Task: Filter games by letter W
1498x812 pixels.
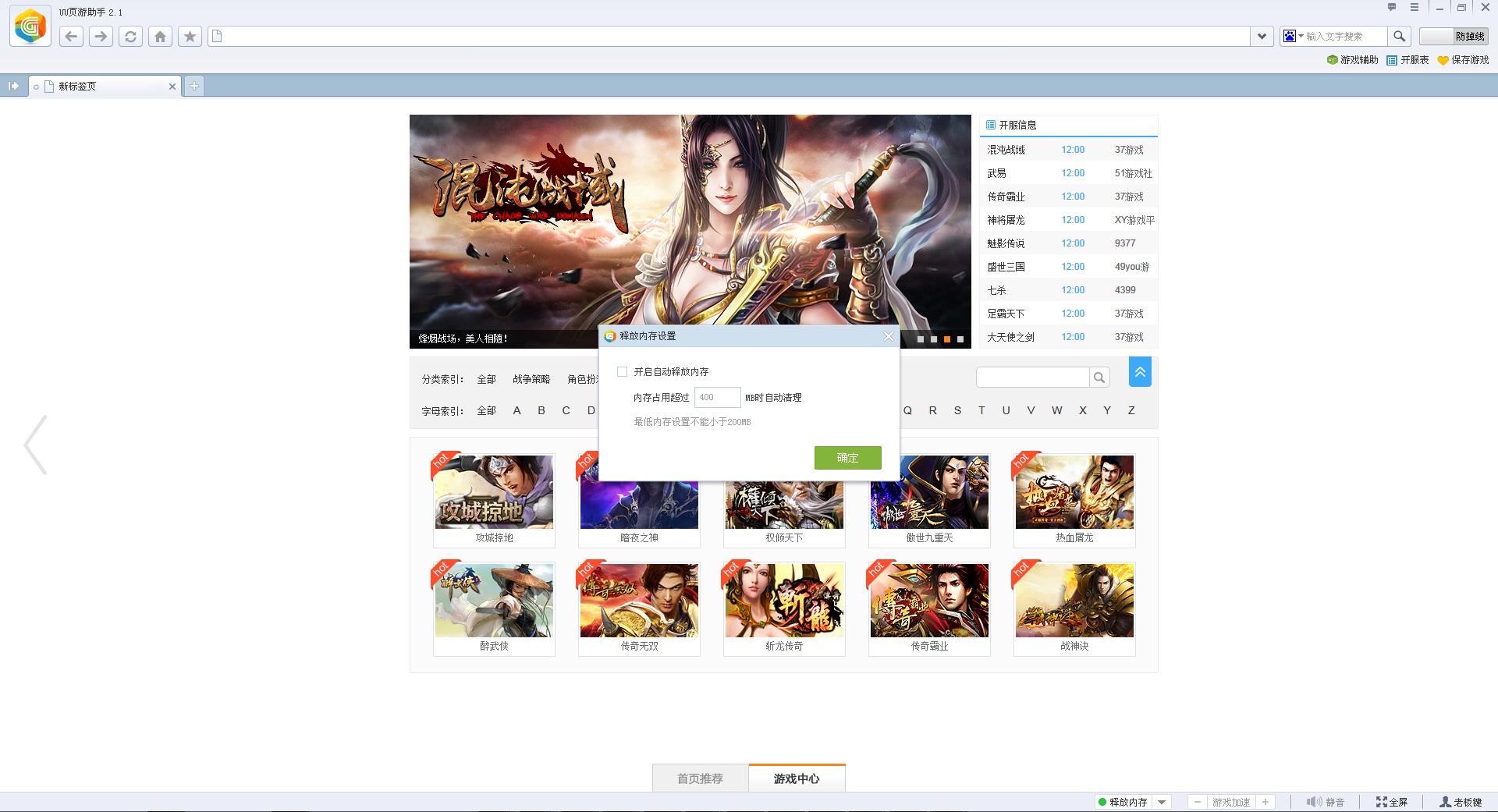Action: (x=1056, y=410)
